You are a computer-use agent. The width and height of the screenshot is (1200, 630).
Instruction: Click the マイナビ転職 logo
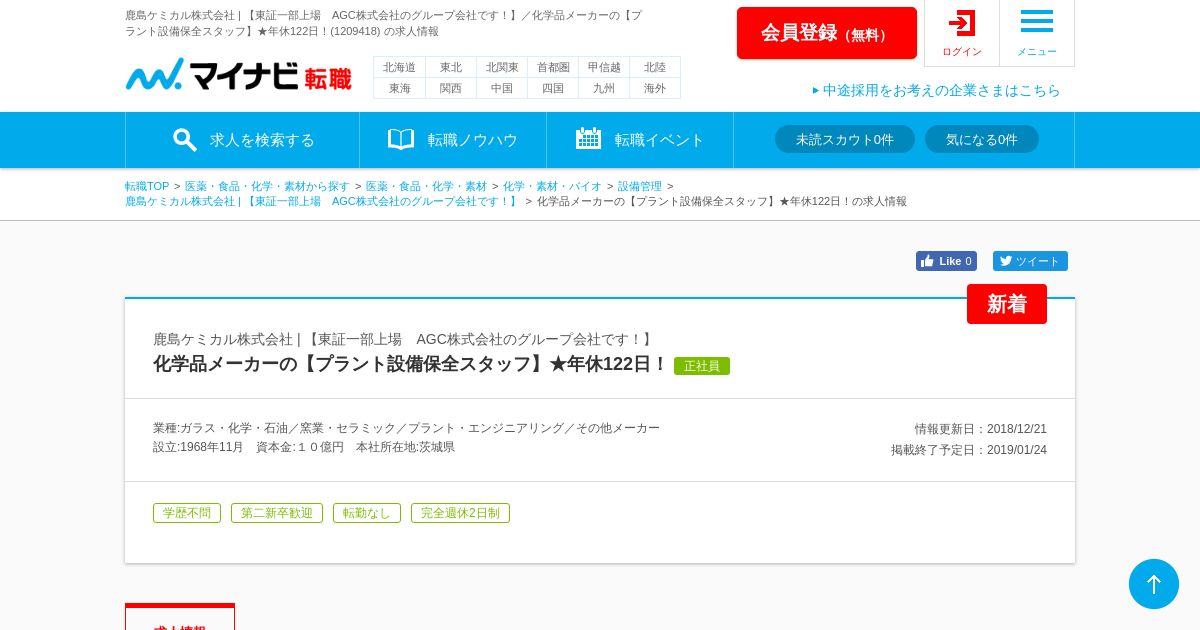point(238,75)
